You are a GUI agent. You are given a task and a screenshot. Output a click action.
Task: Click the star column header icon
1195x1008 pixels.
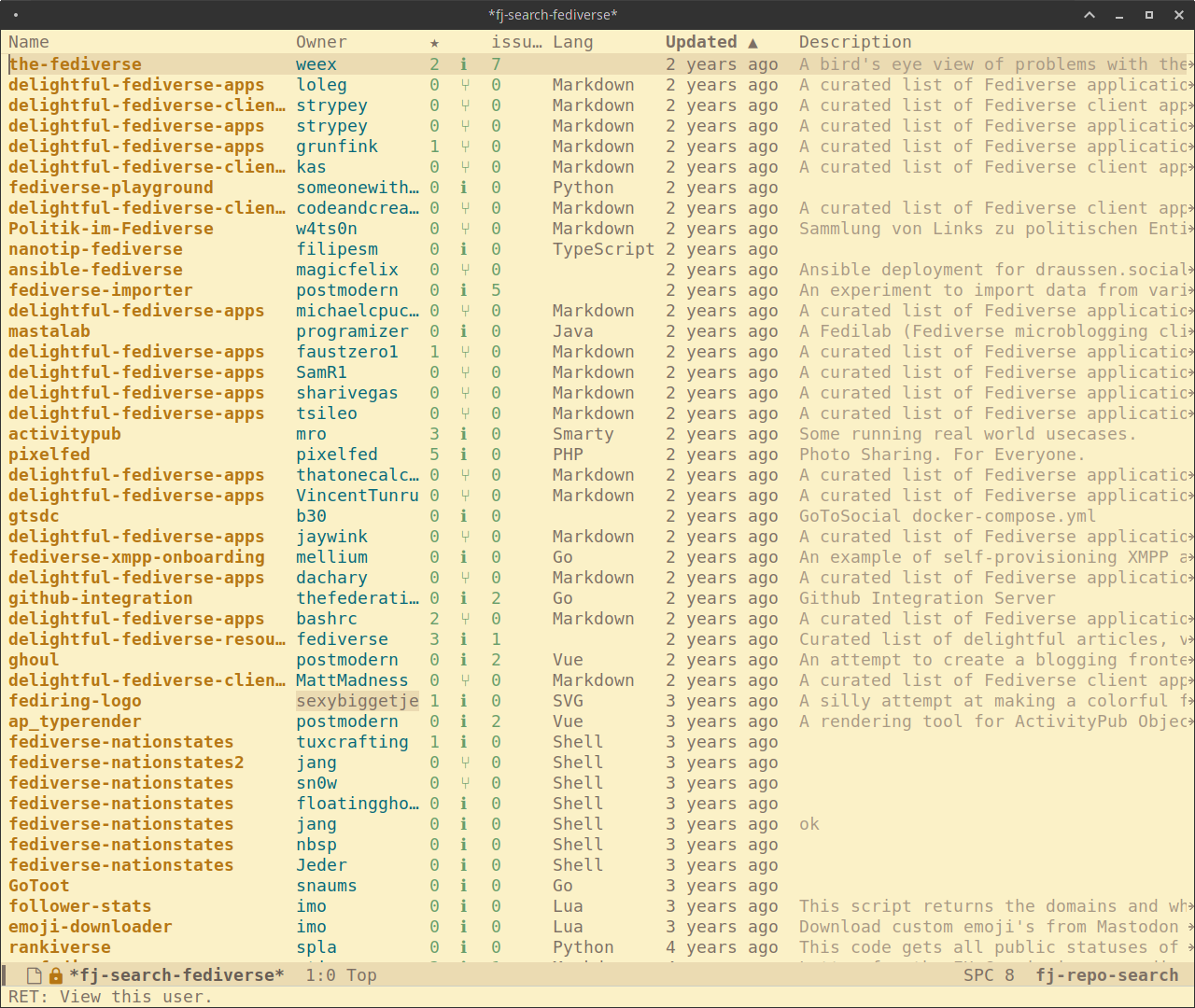434,42
